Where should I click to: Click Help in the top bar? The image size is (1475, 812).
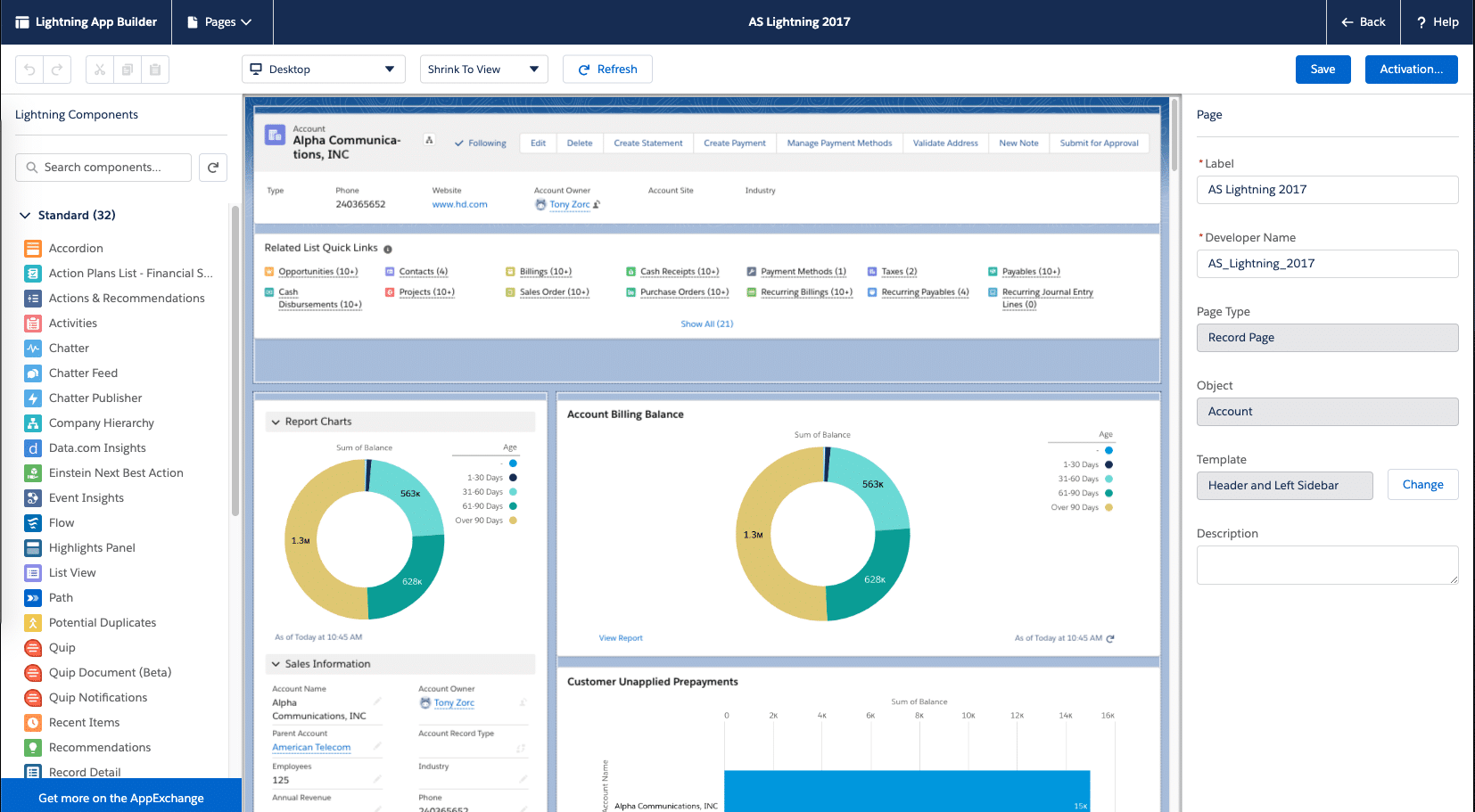coord(1438,22)
